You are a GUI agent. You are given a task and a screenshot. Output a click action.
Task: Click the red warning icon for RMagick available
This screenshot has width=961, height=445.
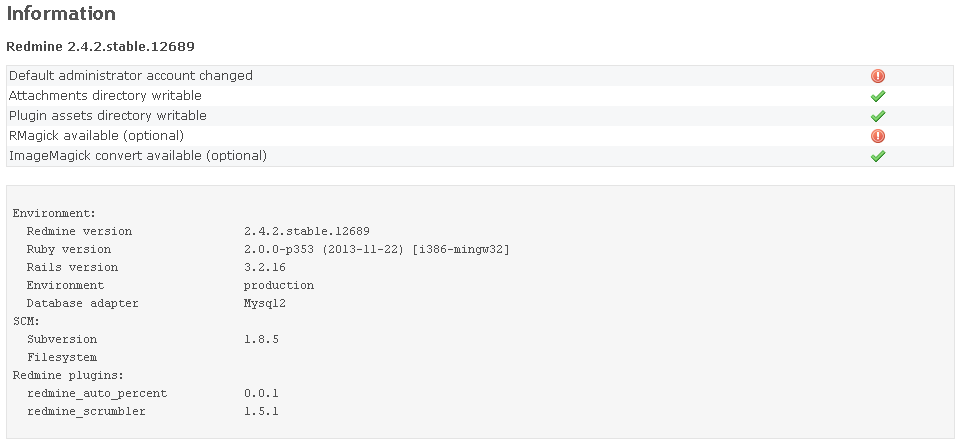[878, 136]
